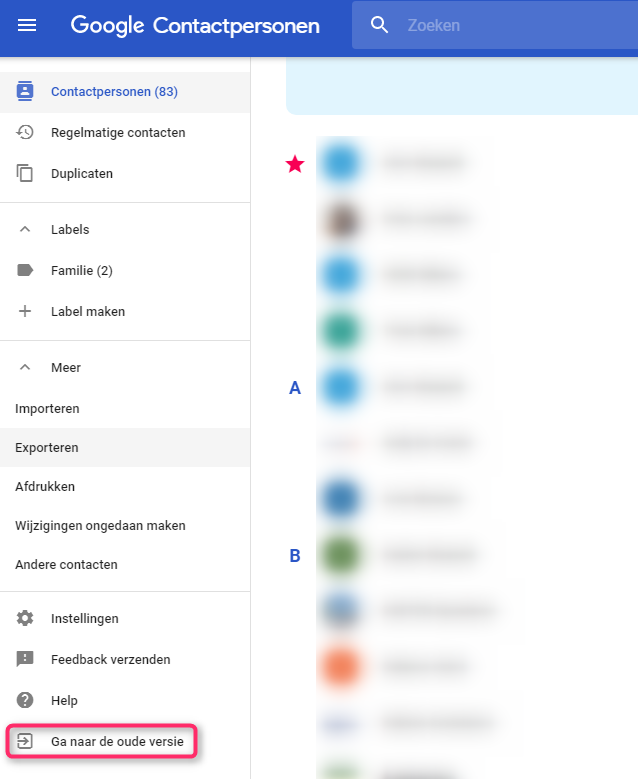Click the plus icon for Label maken
The height and width of the screenshot is (779, 638).
pyautogui.click(x=25, y=311)
